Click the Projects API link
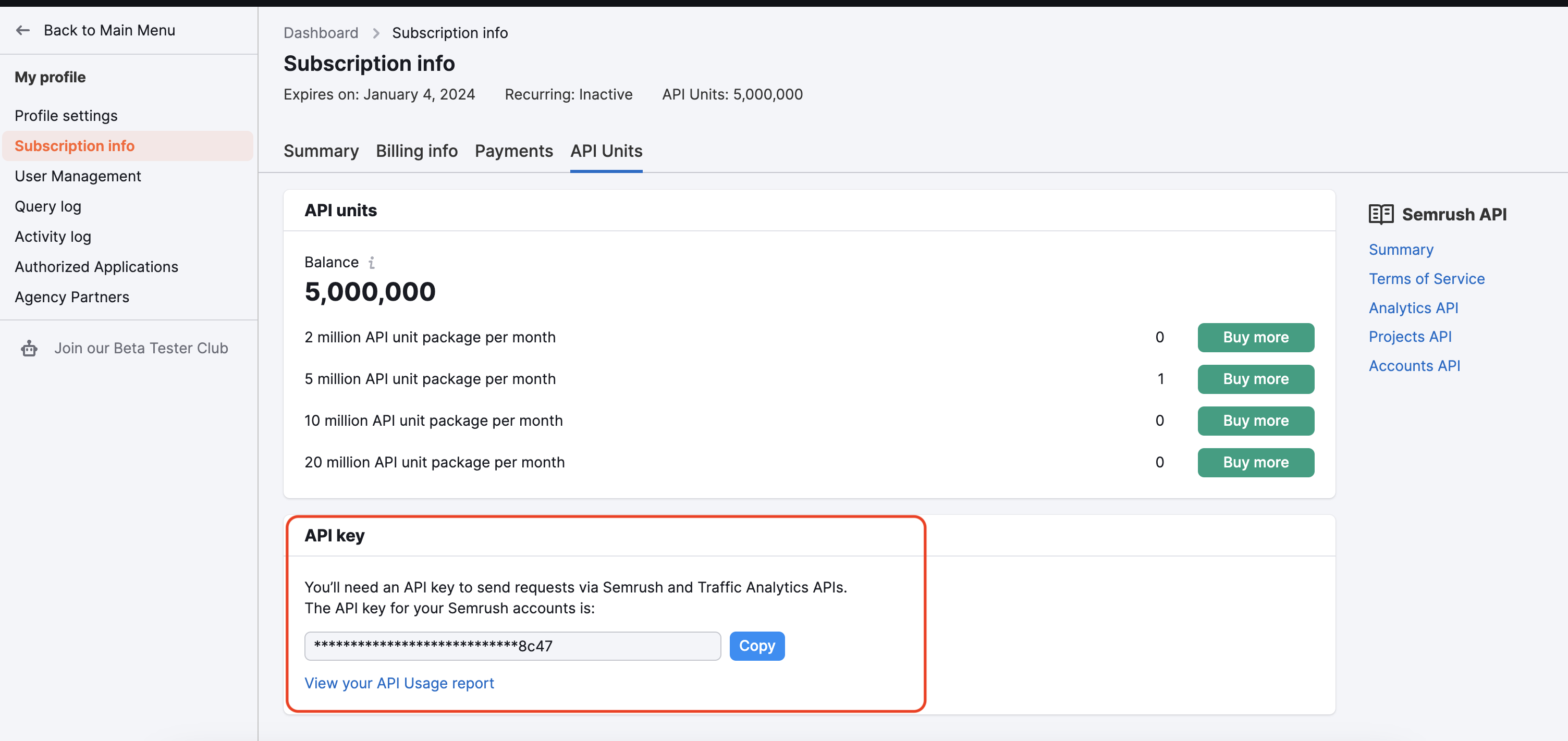This screenshot has height=741, width=1568. pyautogui.click(x=1412, y=336)
